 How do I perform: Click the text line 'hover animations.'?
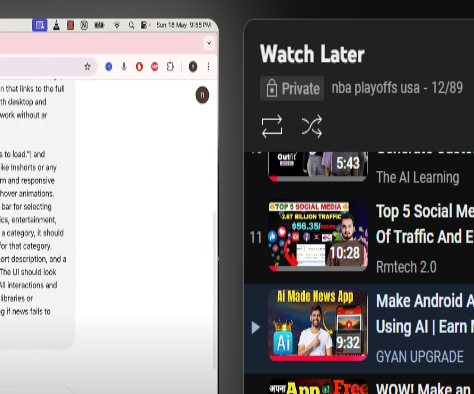tap(27, 194)
